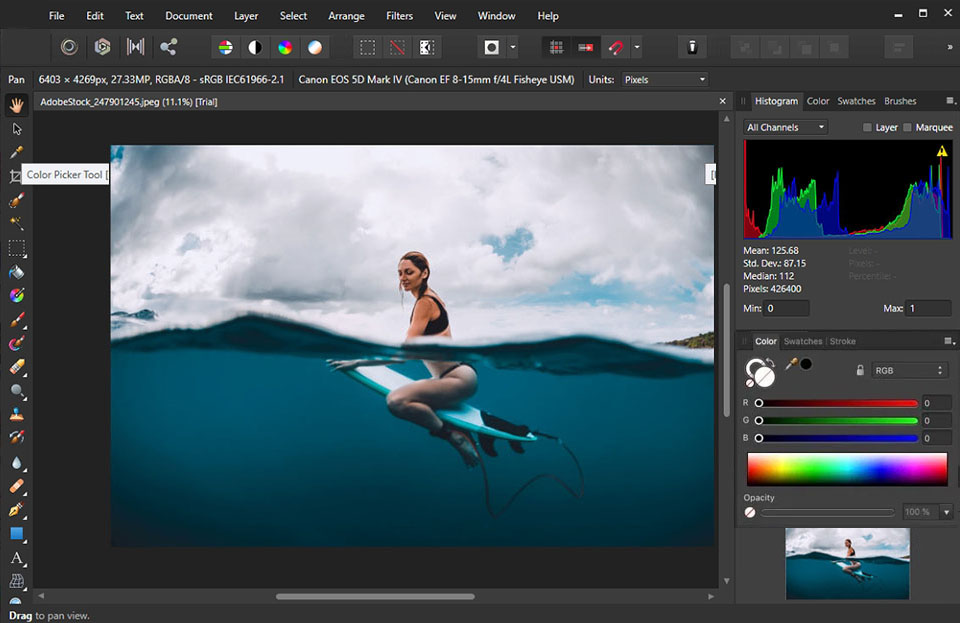The image size is (960, 623).
Task: Switch to the Stroke tab
Action: click(x=842, y=341)
